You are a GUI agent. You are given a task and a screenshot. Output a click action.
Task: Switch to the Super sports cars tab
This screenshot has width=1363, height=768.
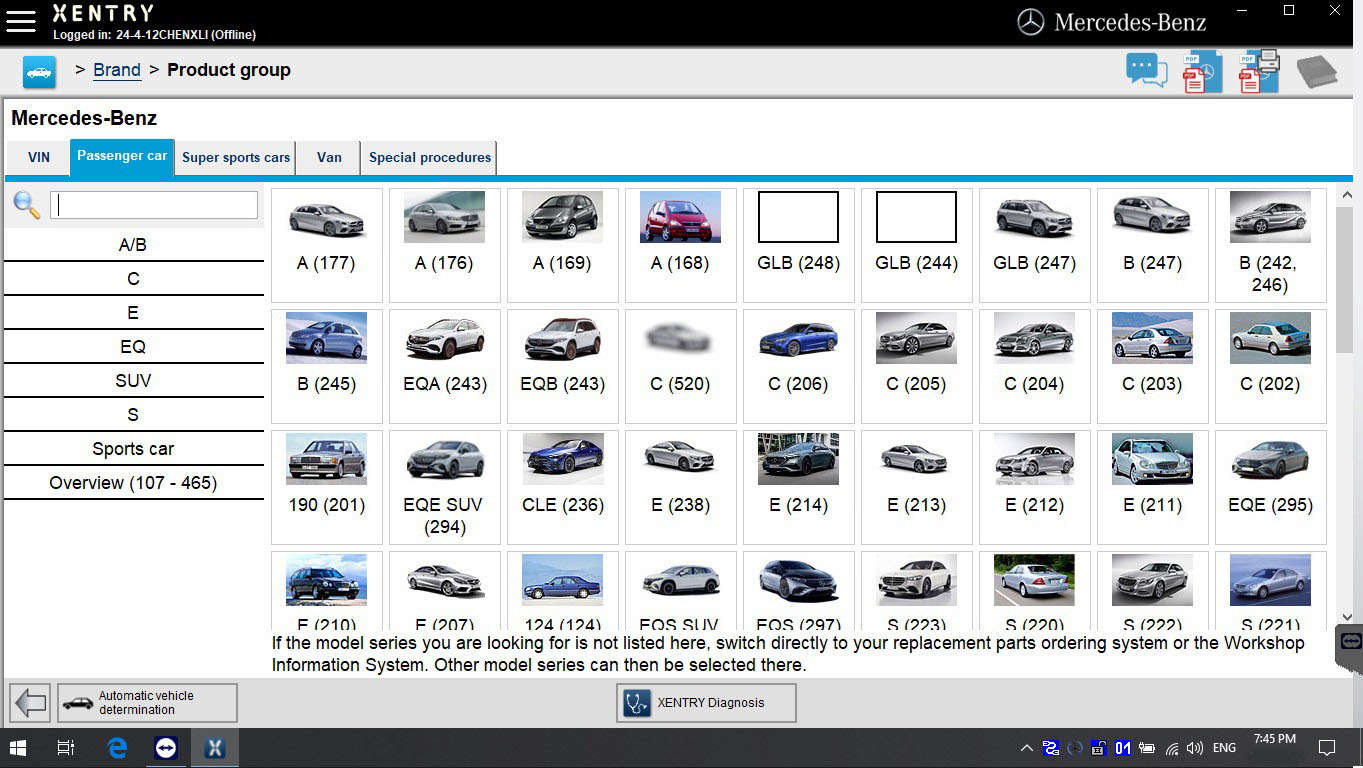(x=236, y=158)
